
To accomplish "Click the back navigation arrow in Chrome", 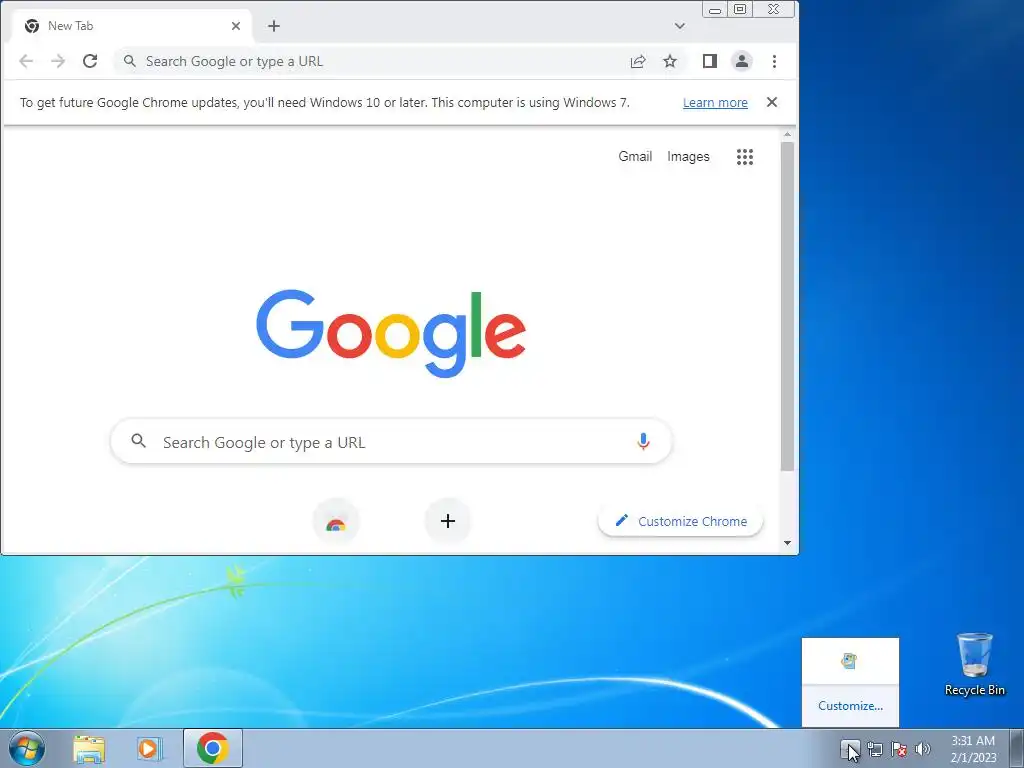I will 26,61.
